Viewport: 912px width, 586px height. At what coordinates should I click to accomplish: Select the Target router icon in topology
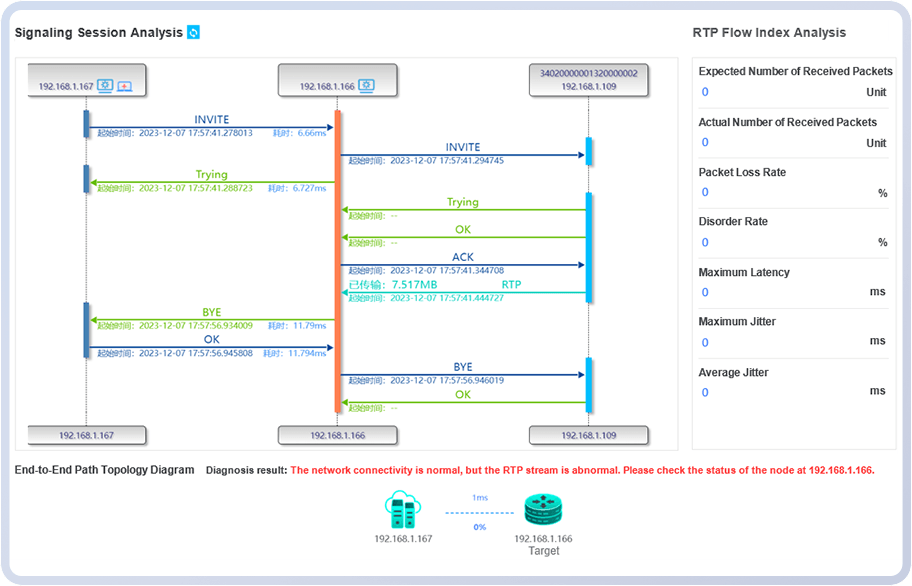tap(543, 510)
